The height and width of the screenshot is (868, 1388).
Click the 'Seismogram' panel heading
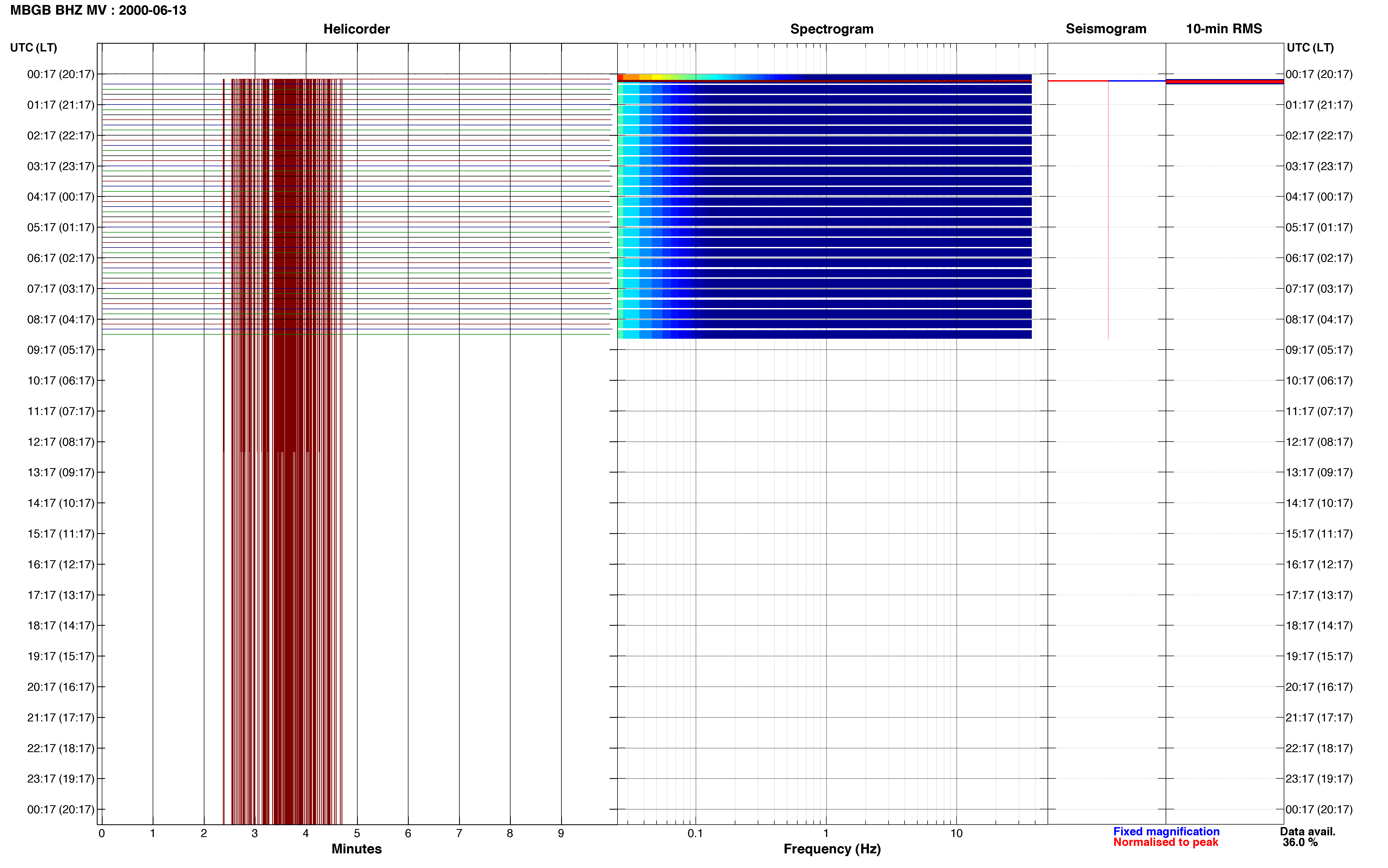click(1106, 29)
